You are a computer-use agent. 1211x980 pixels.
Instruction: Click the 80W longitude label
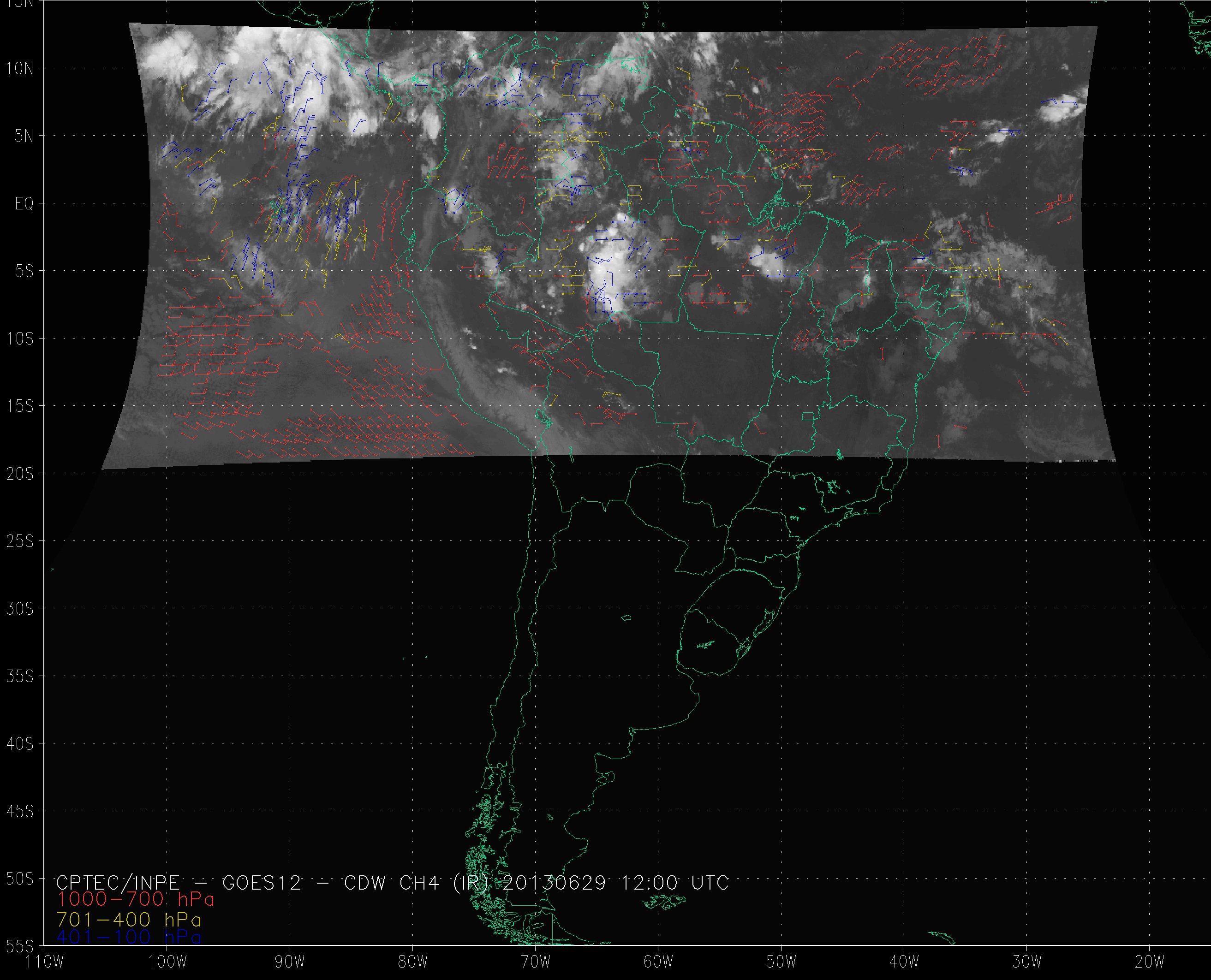click(413, 962)
